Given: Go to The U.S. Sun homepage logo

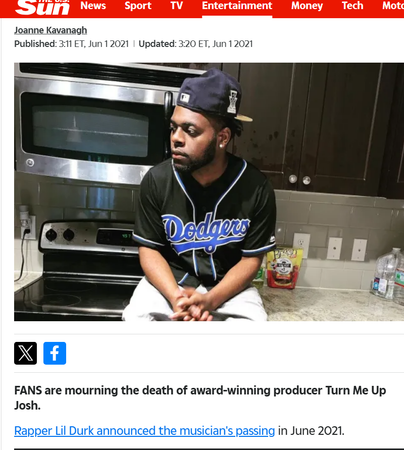Looking at the screenshot, I should (x=42, y=7).
